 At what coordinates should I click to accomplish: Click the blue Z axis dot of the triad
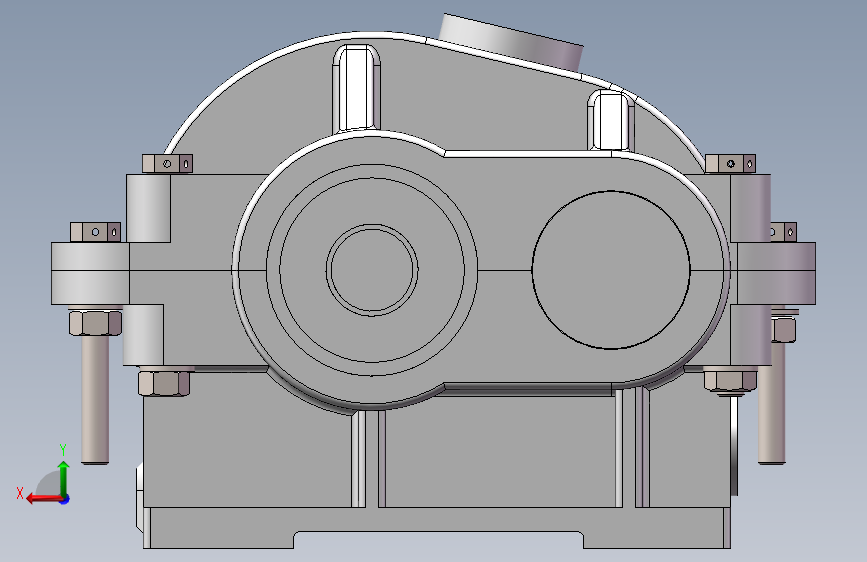tap(65, 499)
